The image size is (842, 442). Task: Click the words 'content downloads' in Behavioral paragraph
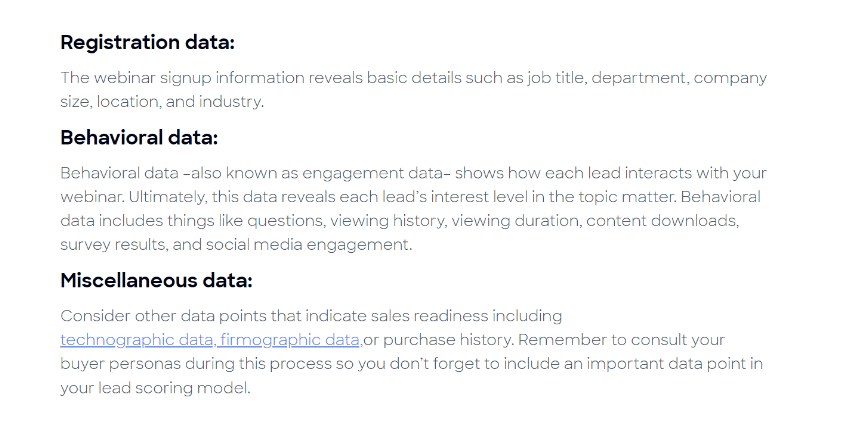coord(662,221)
